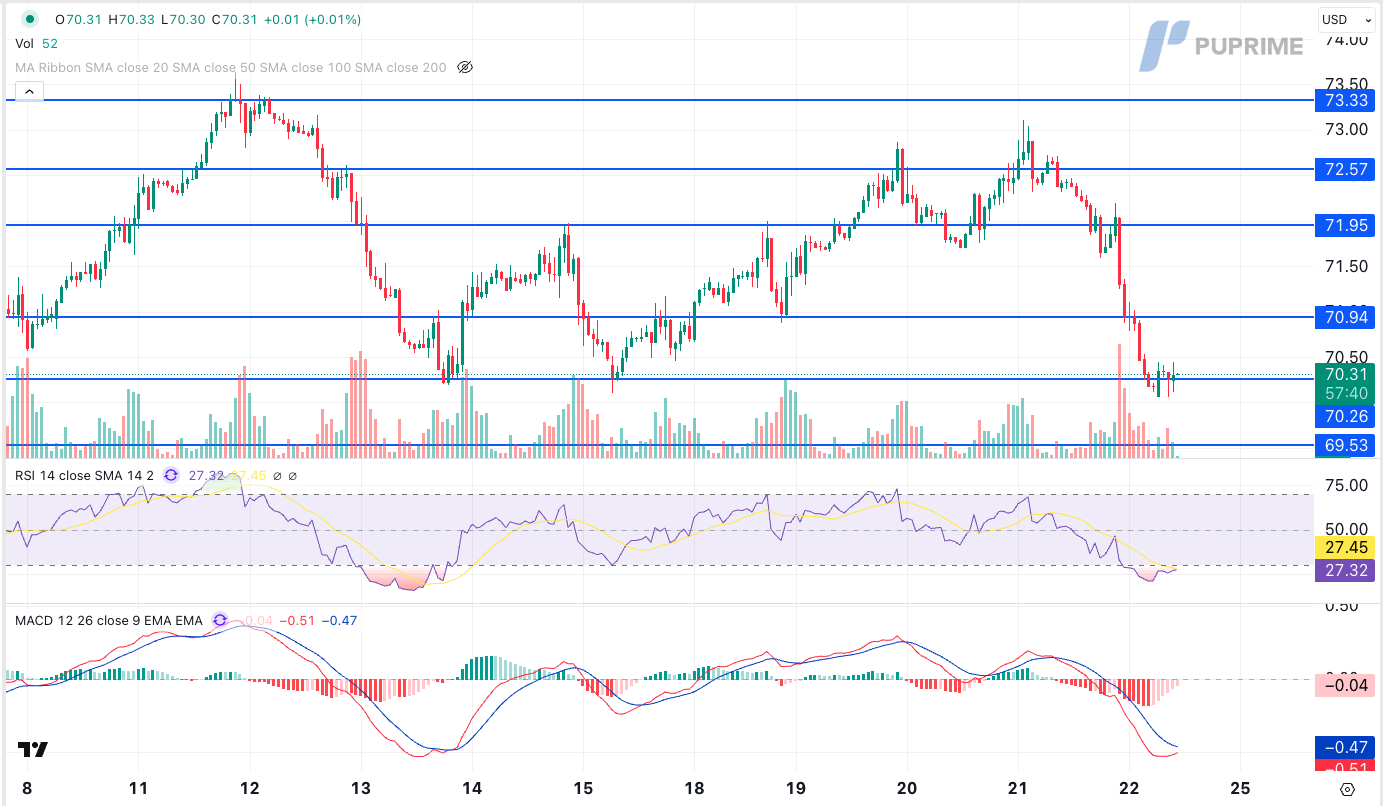Open the USD currency dropdown
This screenshot has height=806, width=1383.
[x=1346, y=19]
